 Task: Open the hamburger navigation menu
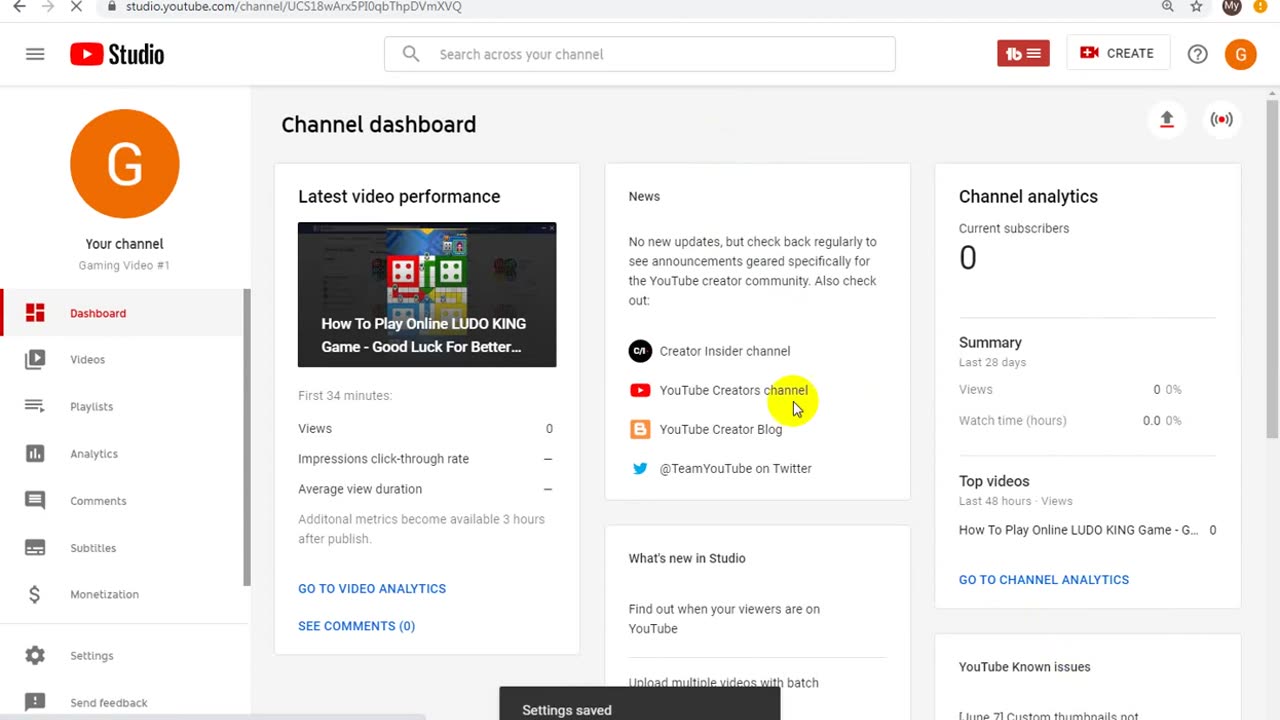click(x=35, y=54)
